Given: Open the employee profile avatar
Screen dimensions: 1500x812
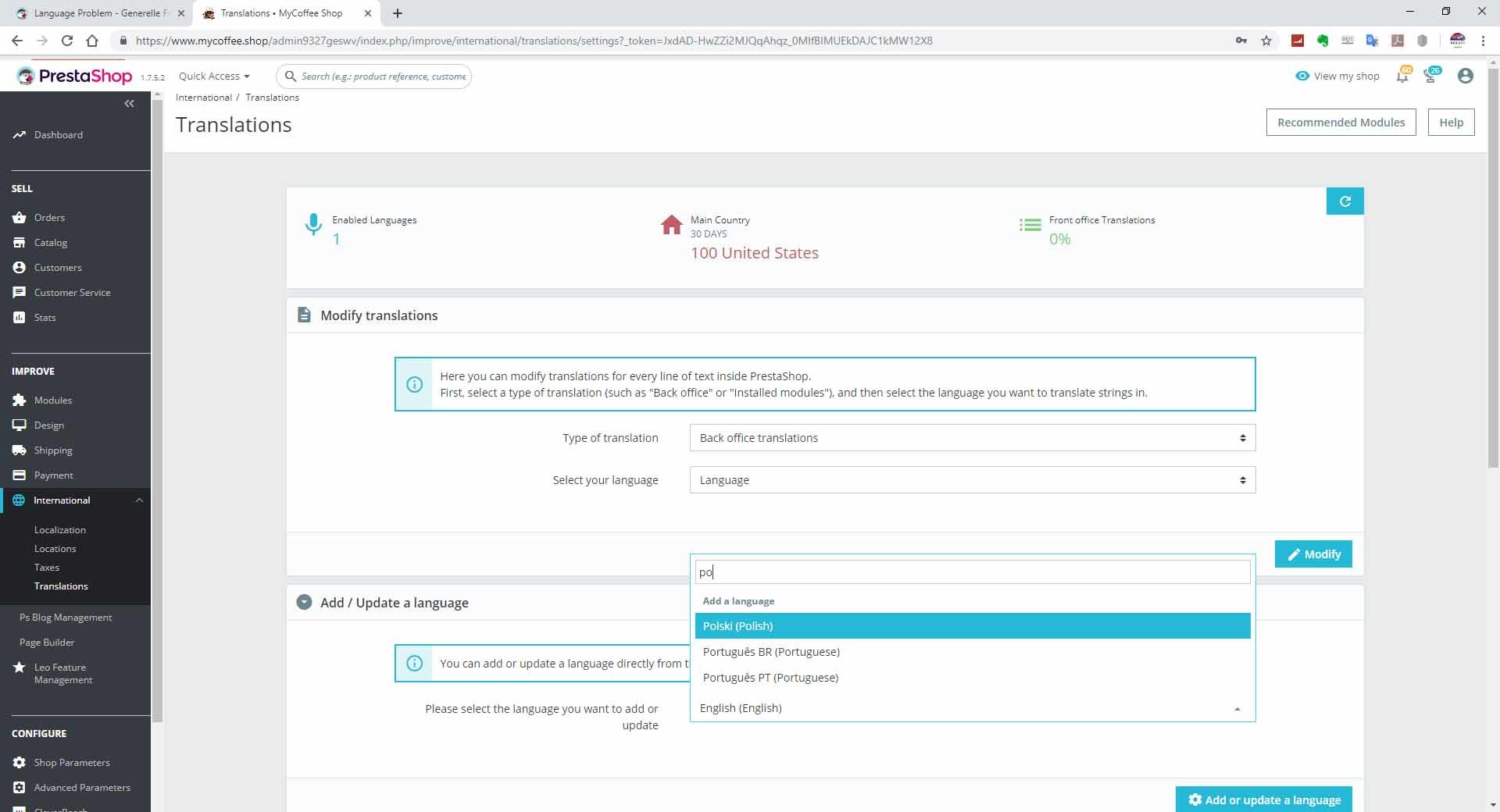Looking at the screenshot, I should [1466, 76].
